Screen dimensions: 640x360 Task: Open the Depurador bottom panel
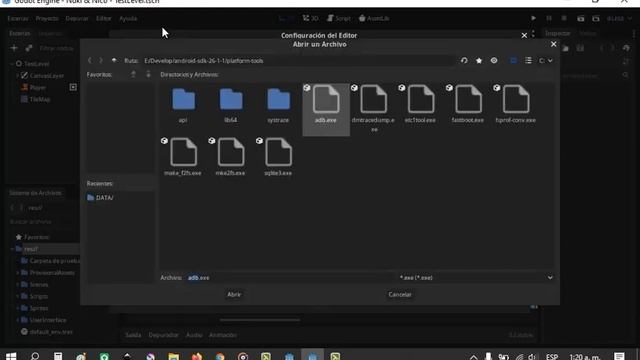[163, 335]
